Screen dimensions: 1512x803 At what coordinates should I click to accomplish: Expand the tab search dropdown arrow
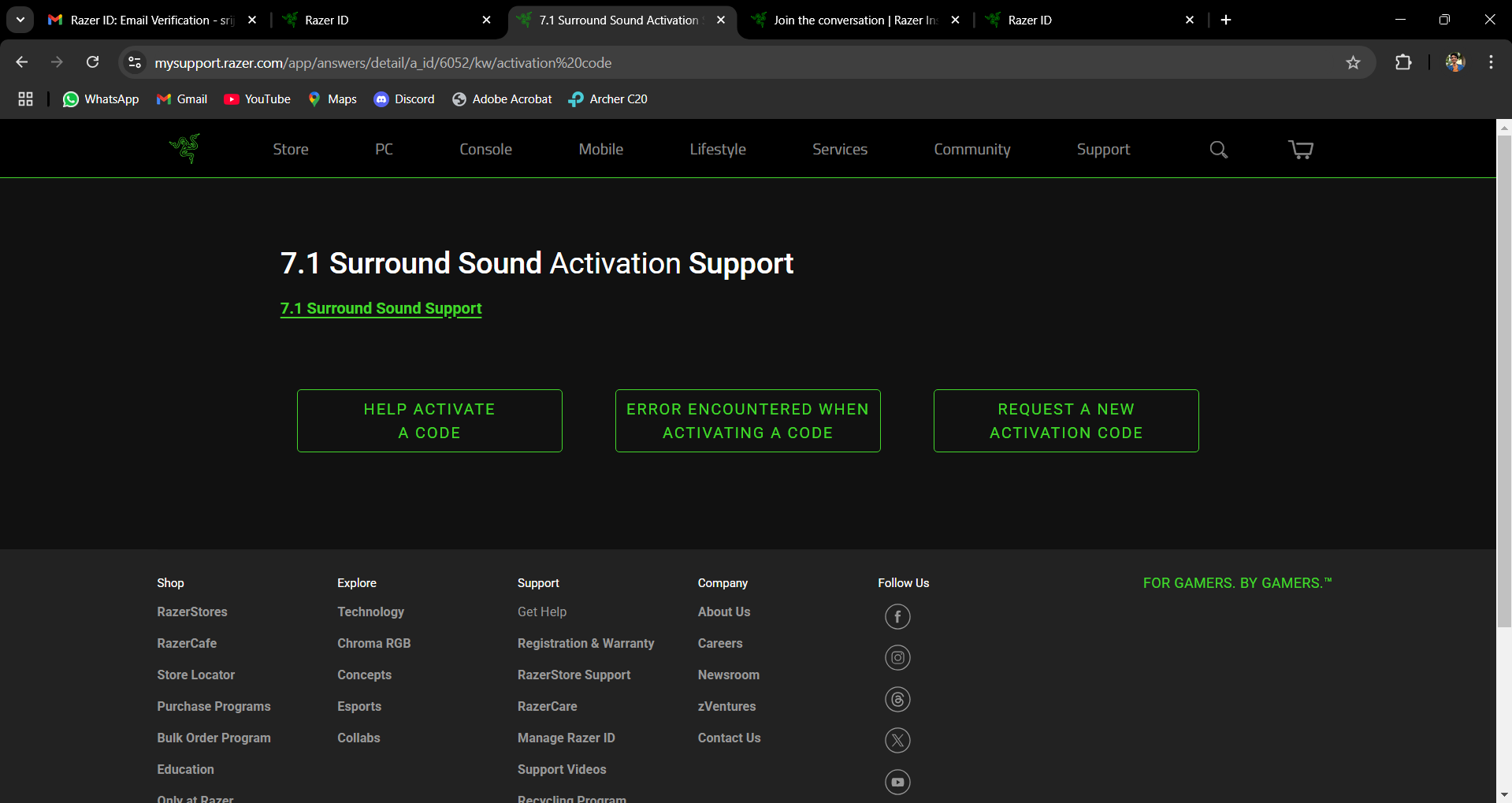[20, 20]
